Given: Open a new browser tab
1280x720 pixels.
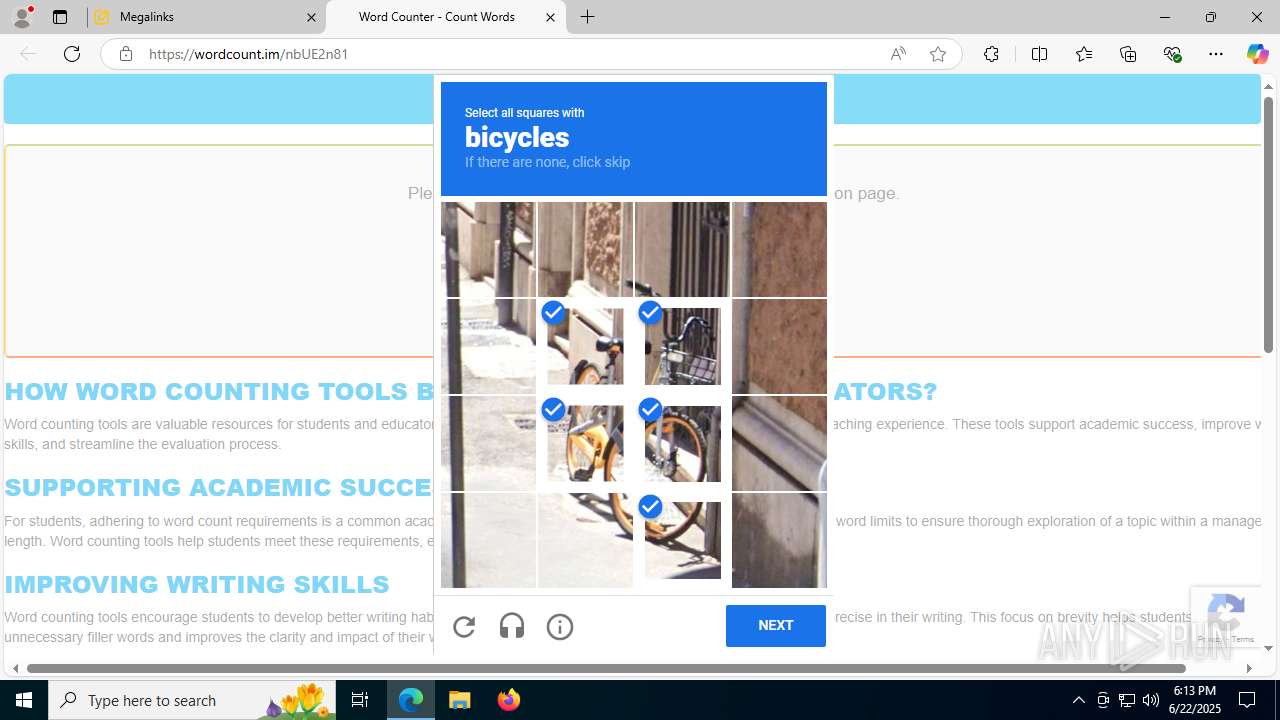Looking at the screenshot, I should [x=588, y=17].
